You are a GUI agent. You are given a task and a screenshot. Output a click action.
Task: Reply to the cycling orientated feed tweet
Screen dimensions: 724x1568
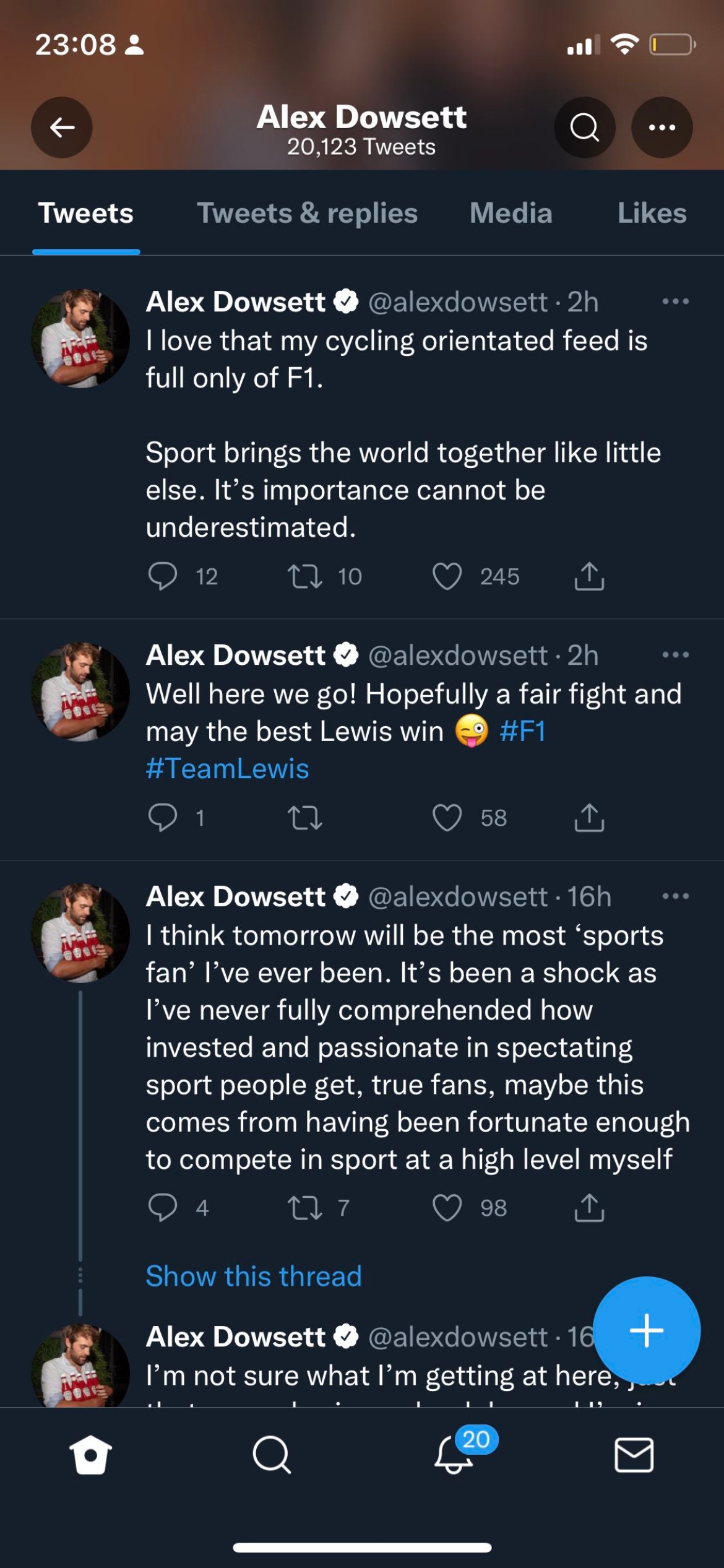(x=163, y=576)
